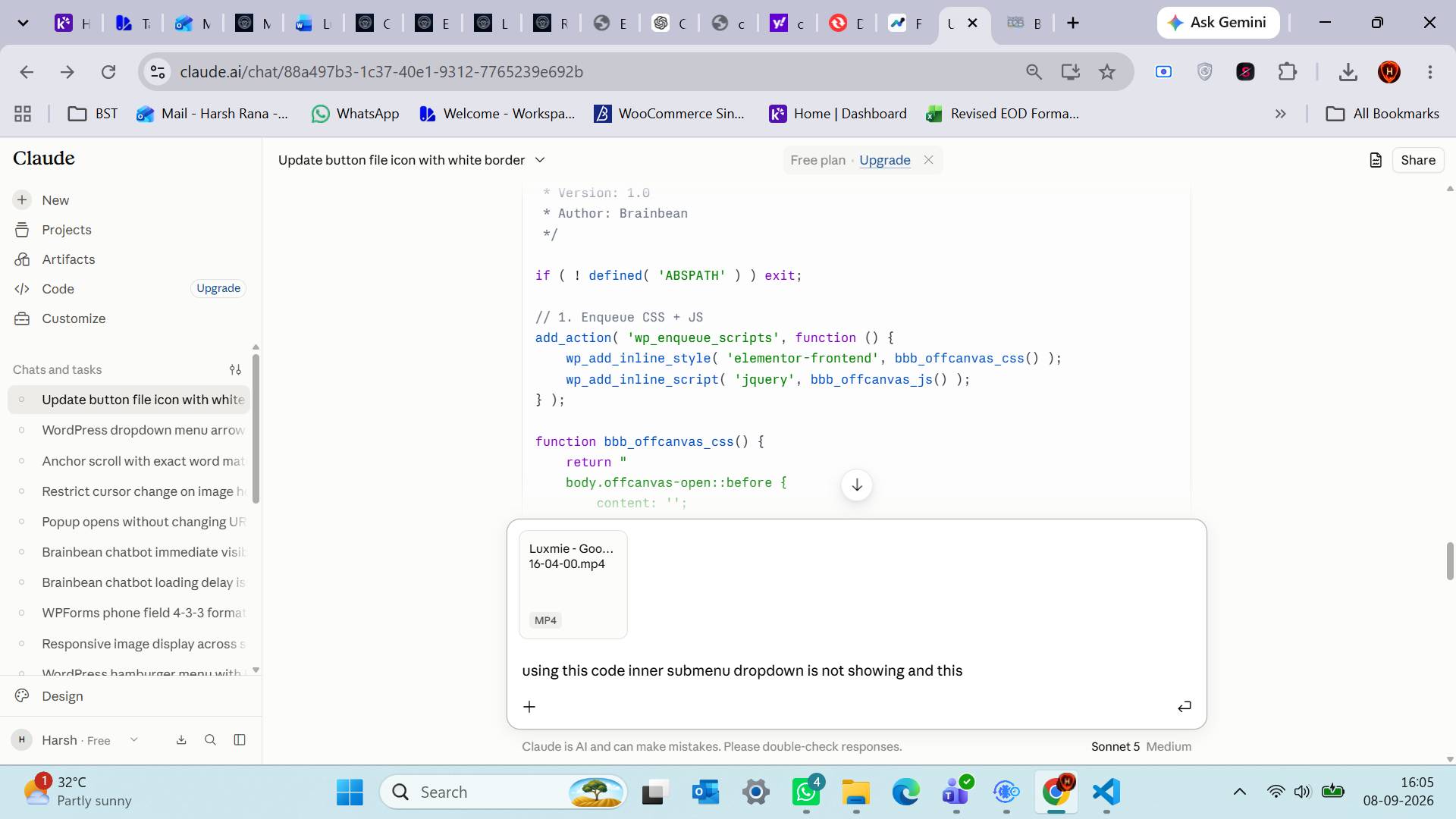Screen dimensions: 1456x819
Task: Click the Share button
Action: tap(1418, 160)
